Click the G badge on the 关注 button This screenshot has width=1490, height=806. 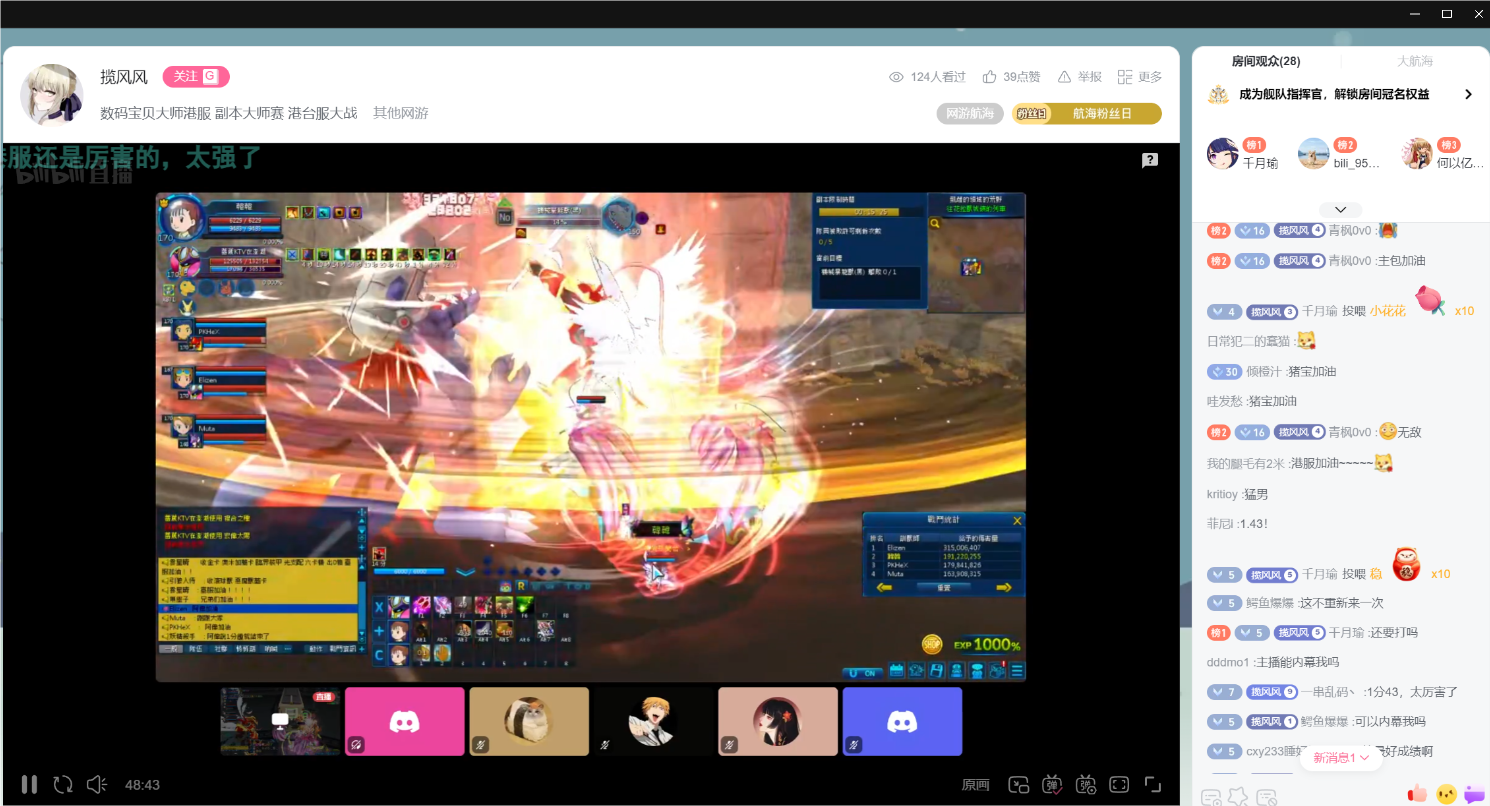click(x=210, y=76)
